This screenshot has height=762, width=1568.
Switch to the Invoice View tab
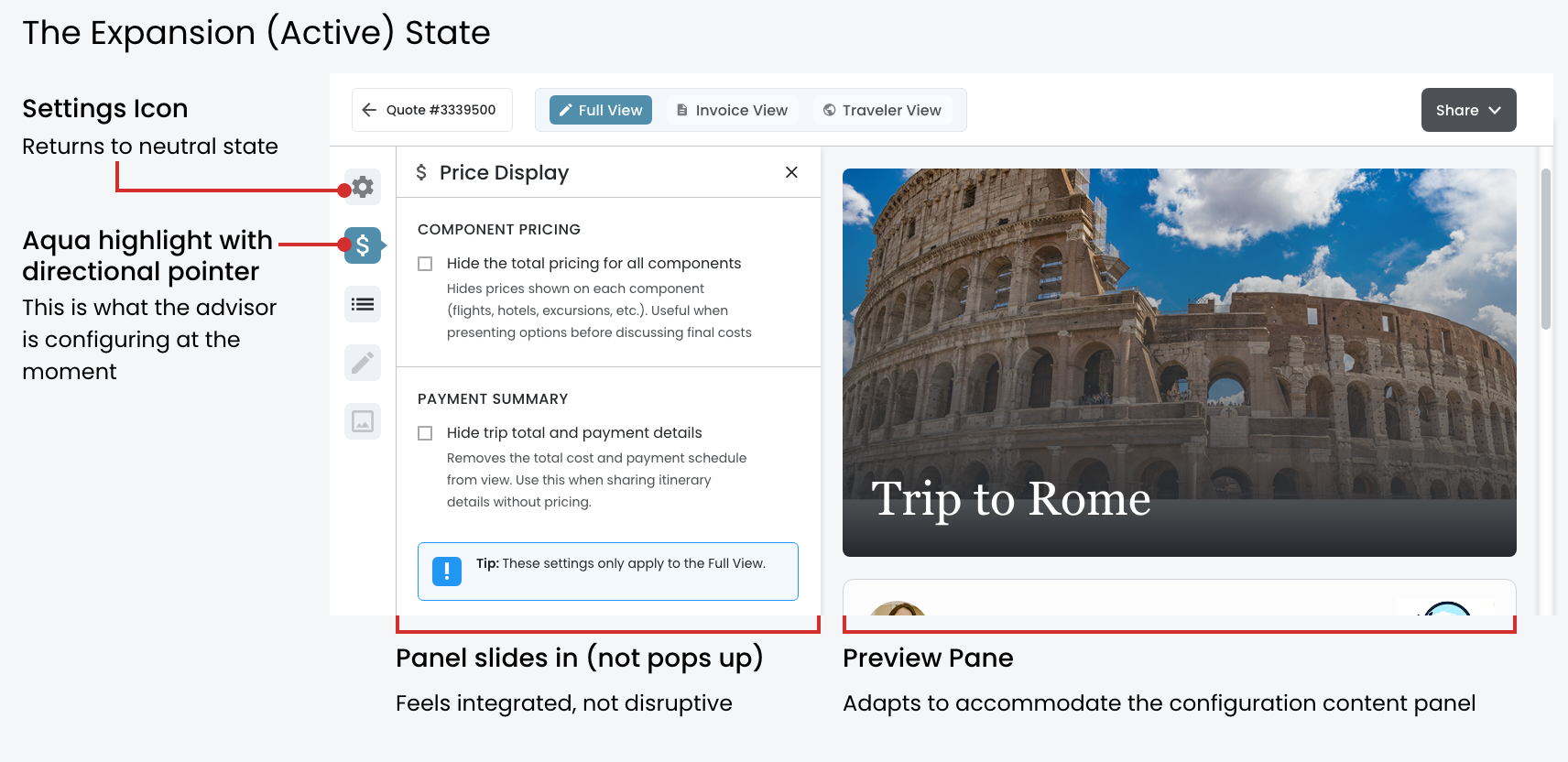point(733,110)
